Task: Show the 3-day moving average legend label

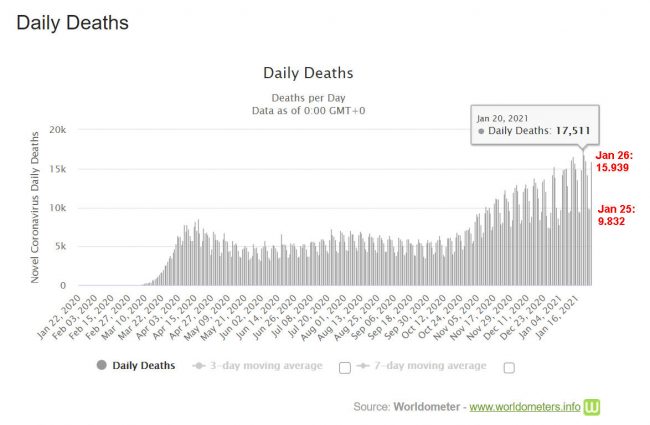Action: click(265, 365)
